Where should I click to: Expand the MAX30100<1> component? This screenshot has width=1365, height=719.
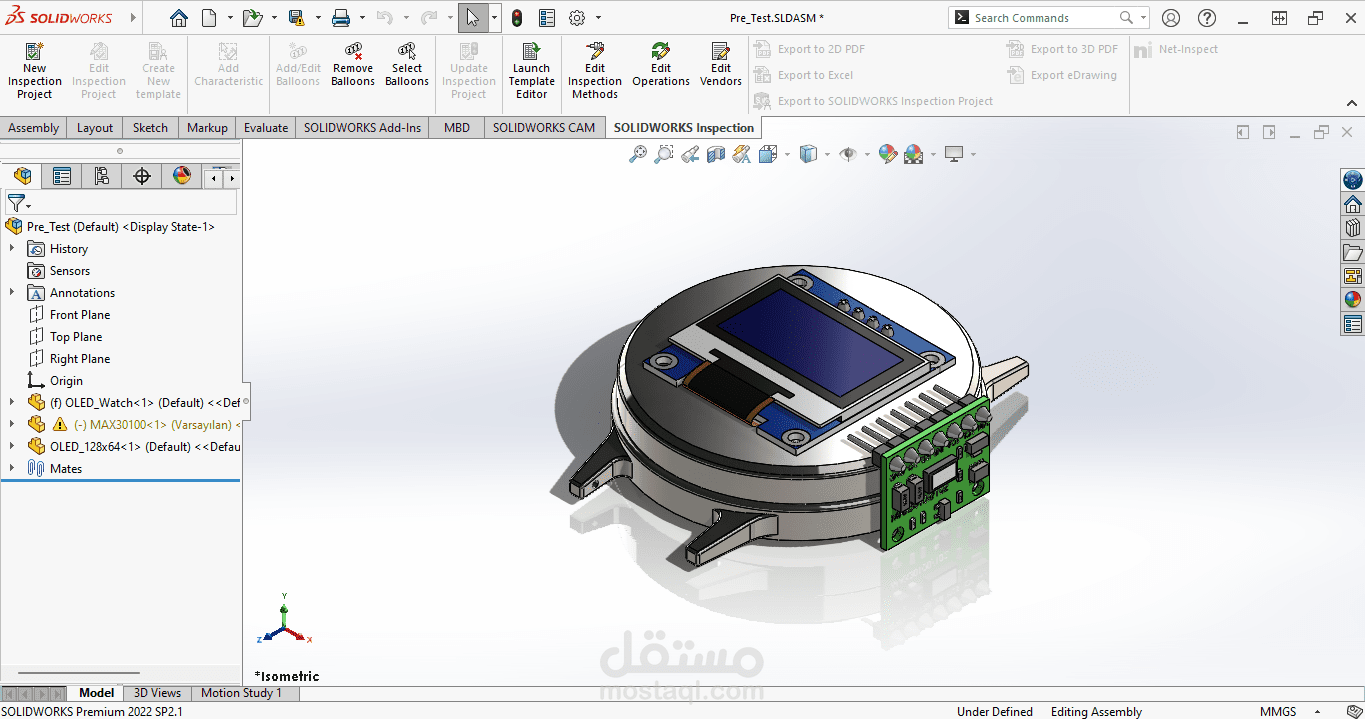[x=12, y=424]
